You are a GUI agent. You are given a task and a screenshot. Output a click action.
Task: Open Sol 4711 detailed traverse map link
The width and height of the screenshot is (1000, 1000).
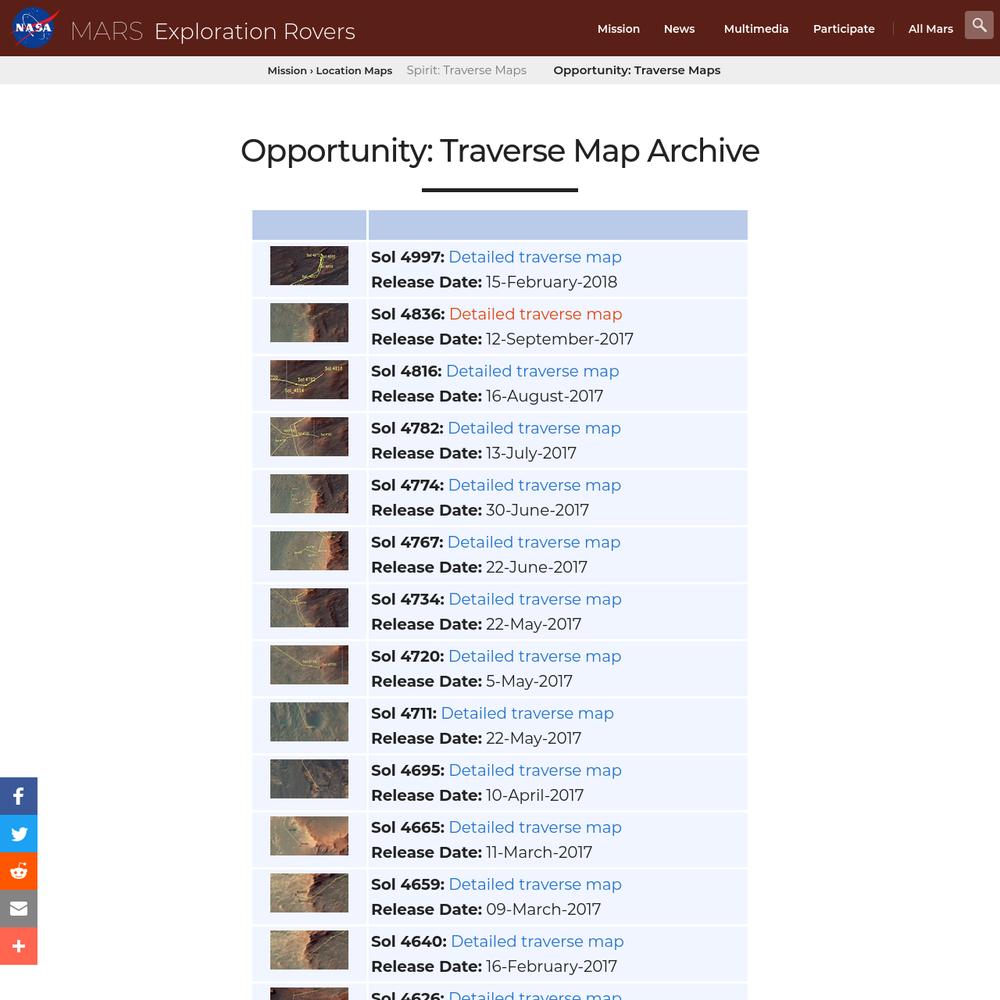[x=527, y=713]
